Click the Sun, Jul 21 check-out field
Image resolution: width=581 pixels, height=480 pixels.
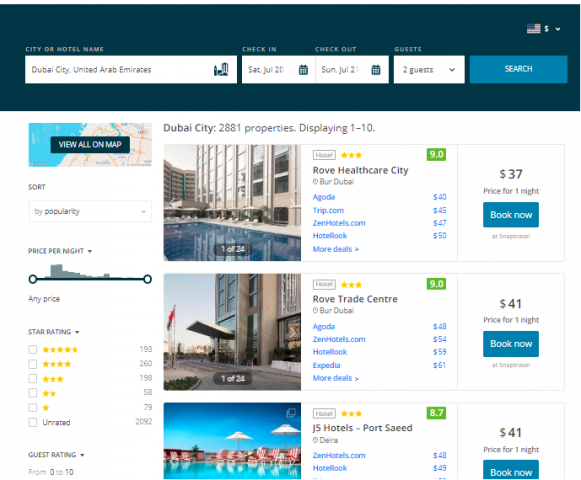(x=351, y=69)
